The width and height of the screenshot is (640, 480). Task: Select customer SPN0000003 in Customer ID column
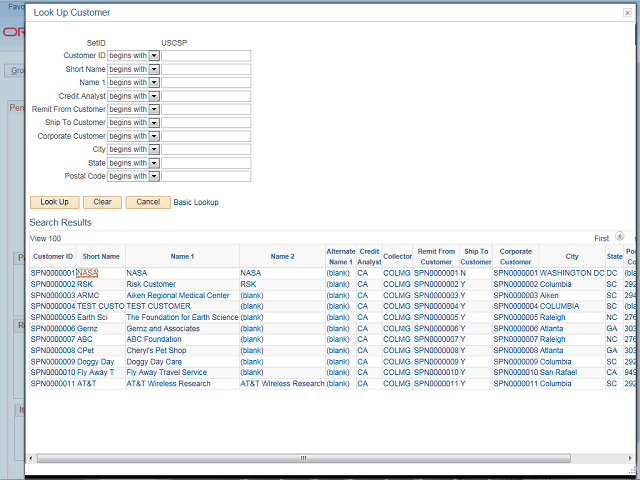click(x=53, y=296)
